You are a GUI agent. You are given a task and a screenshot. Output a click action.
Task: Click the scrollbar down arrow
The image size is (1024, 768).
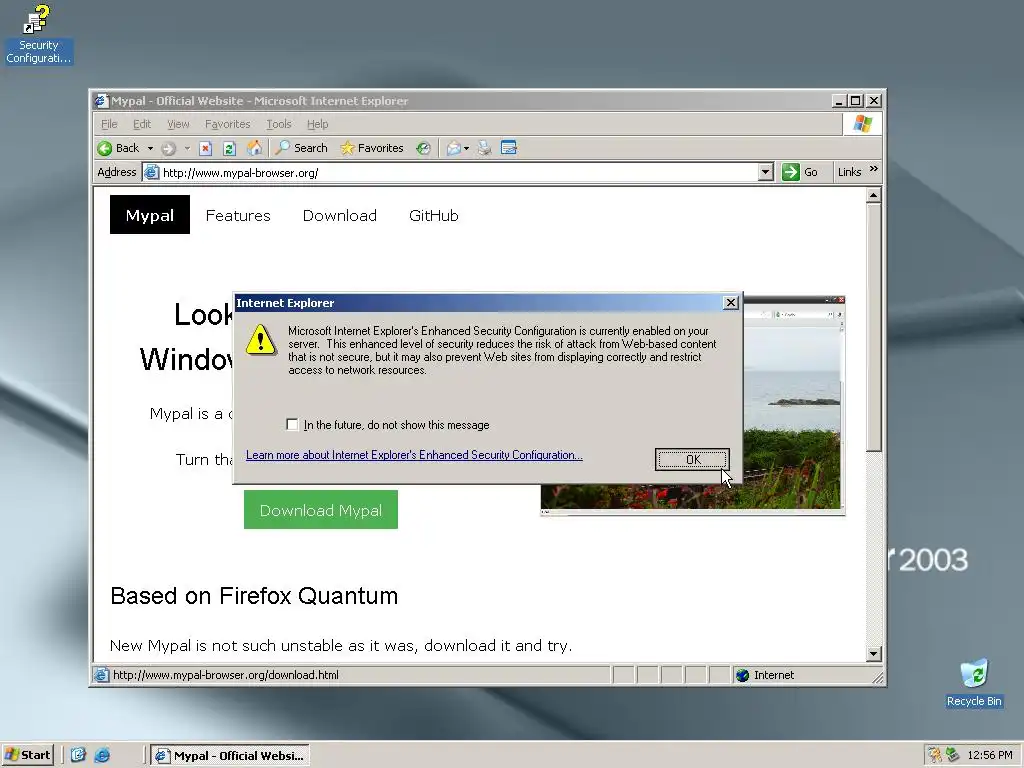(x=874, y=654)
